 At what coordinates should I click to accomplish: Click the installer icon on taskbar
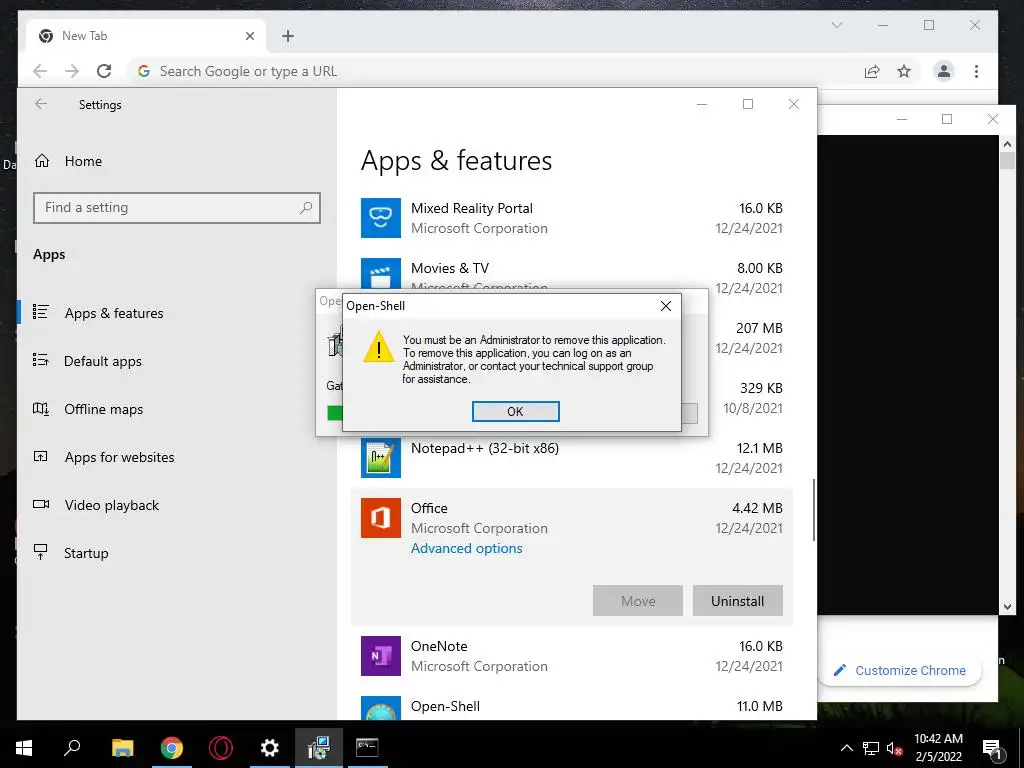click(x=319, y=748)
